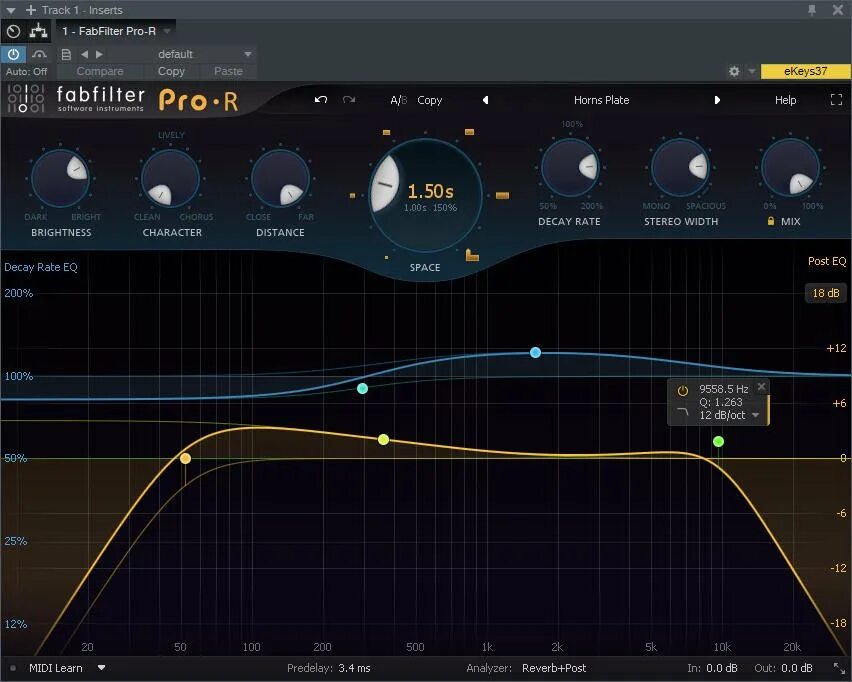Select the cyan Decay Rate EQ band dot
This screenshot has width=852, height=682.
click(x=362, y=389)
